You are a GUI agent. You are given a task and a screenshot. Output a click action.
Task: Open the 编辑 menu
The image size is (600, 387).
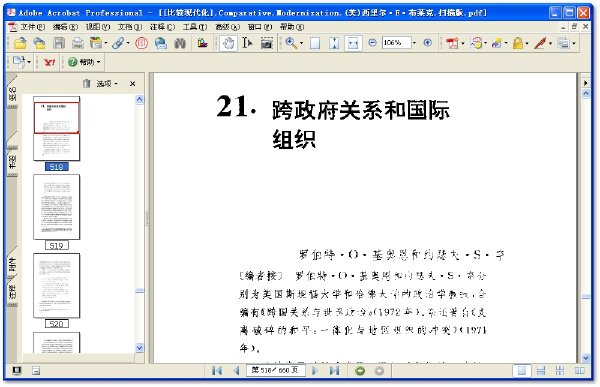click(x=65, y=27)
